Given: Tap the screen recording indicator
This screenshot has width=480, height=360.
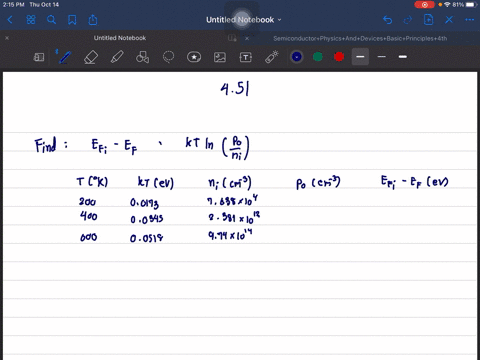Looking at the screenshot, I should coord(424,5).
